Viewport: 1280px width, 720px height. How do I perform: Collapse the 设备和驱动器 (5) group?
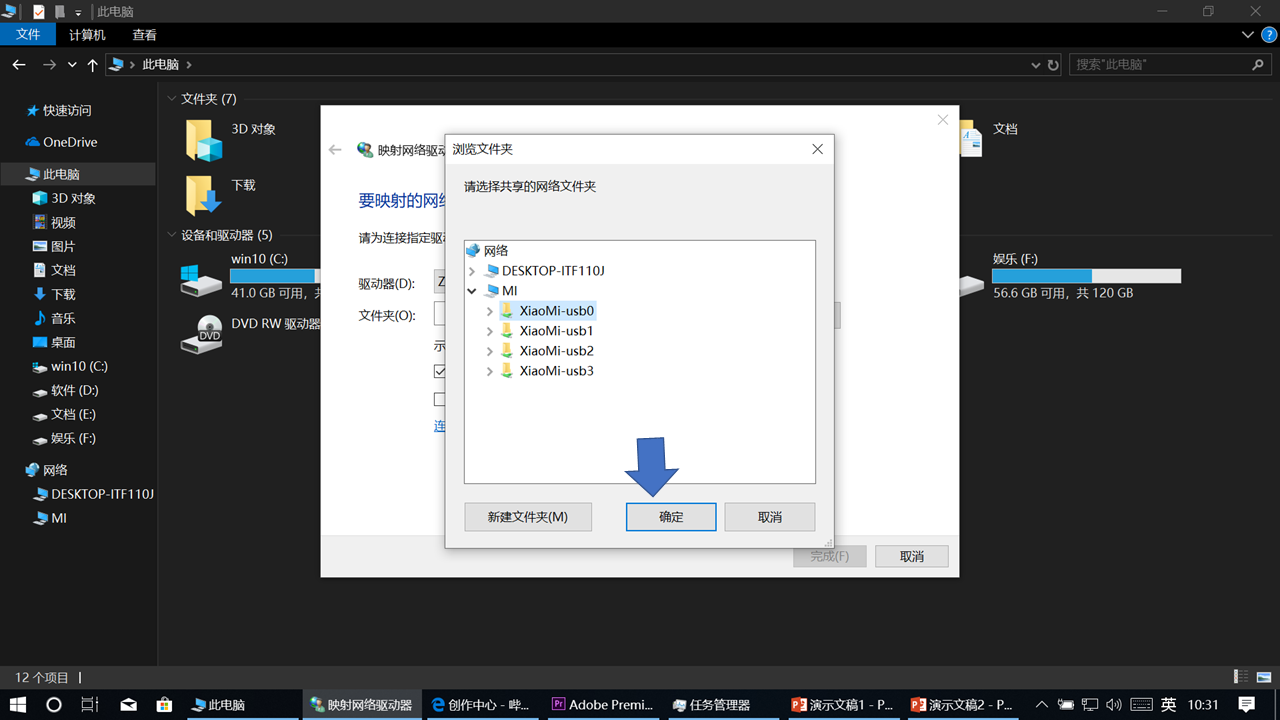(x=171, y=235)
